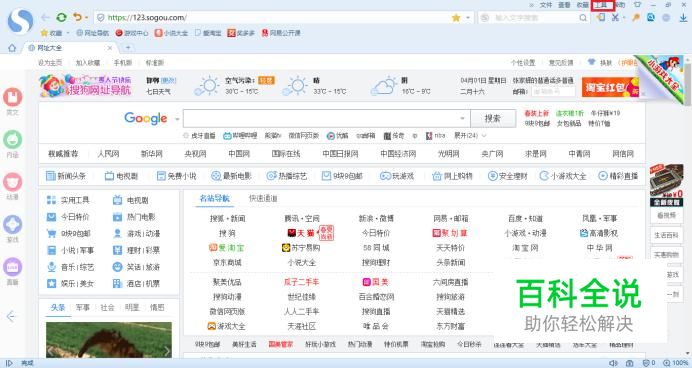Click the news photo thumbnail
This screenshot has width=692, height=368.
(x=109, y=339)
